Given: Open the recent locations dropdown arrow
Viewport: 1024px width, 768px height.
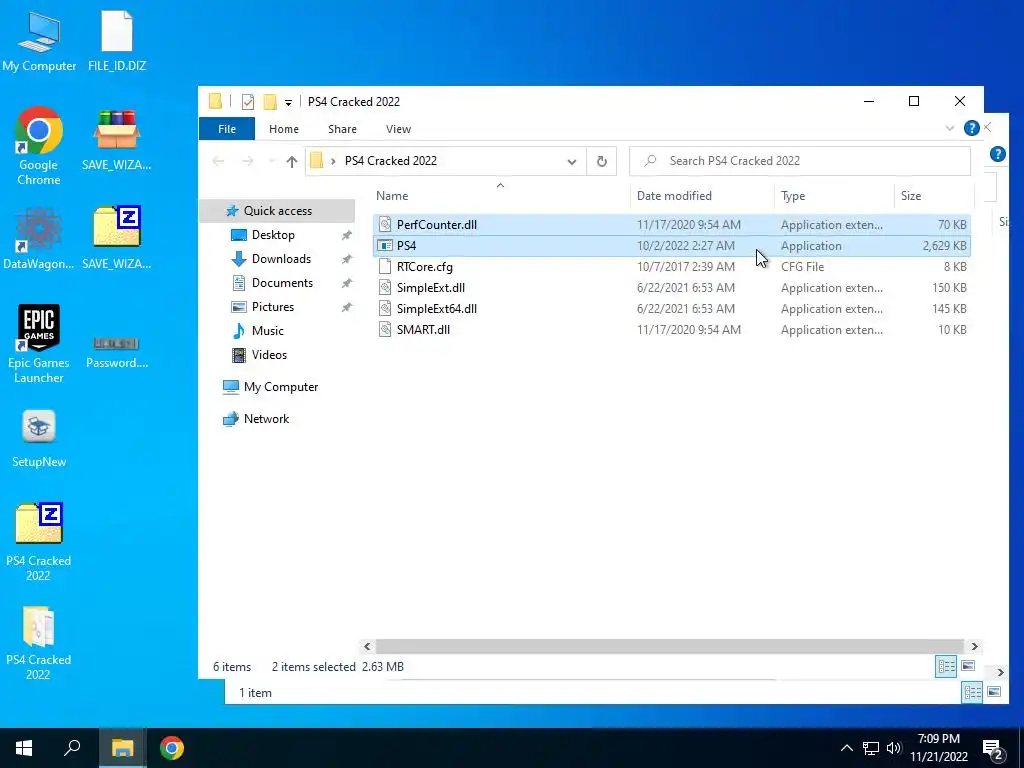Looking at the screenshot, I should click(x=272, y=161).
